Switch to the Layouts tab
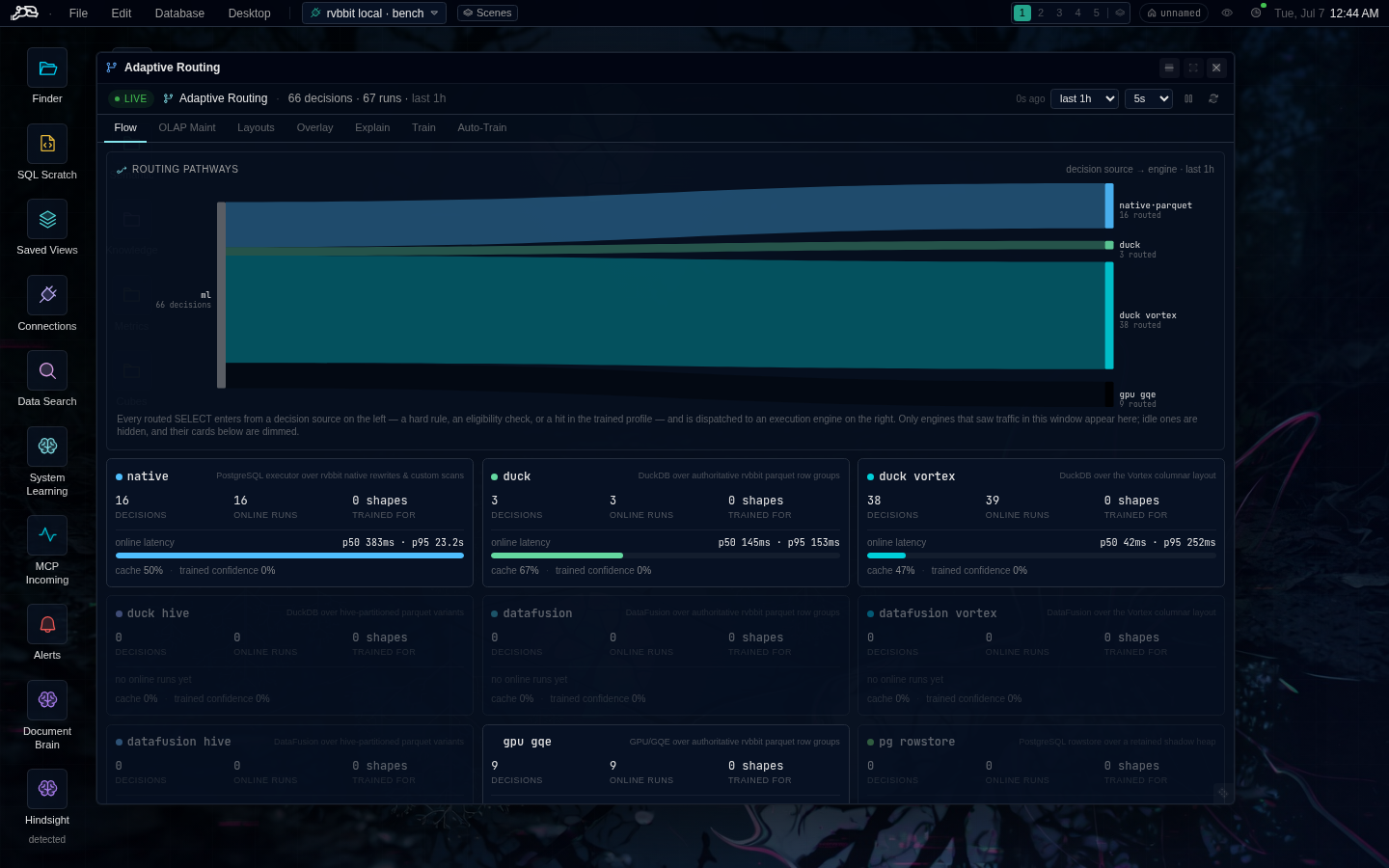 pyautogui.click(x=256, y=127)
